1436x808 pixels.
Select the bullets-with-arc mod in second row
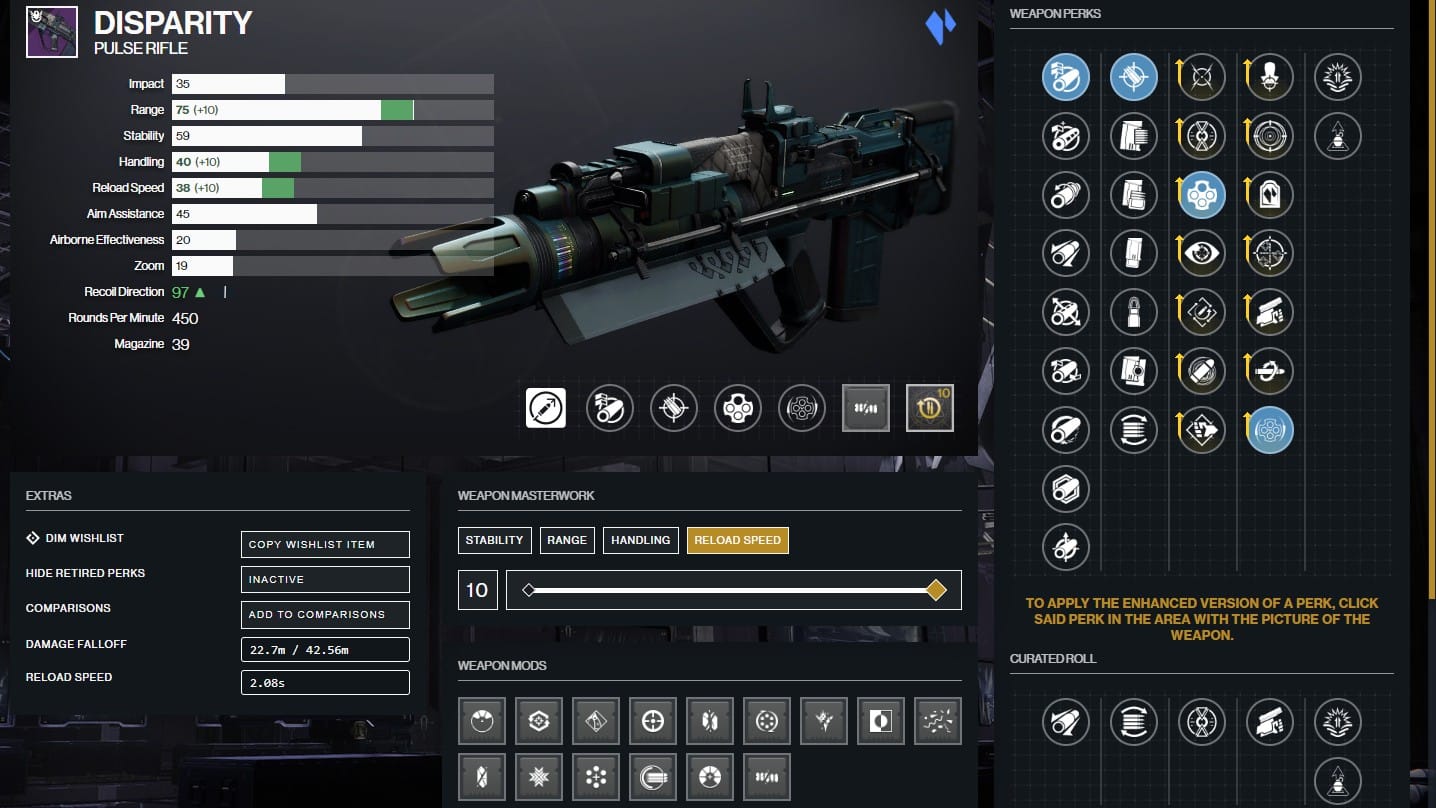coord(653,776)
